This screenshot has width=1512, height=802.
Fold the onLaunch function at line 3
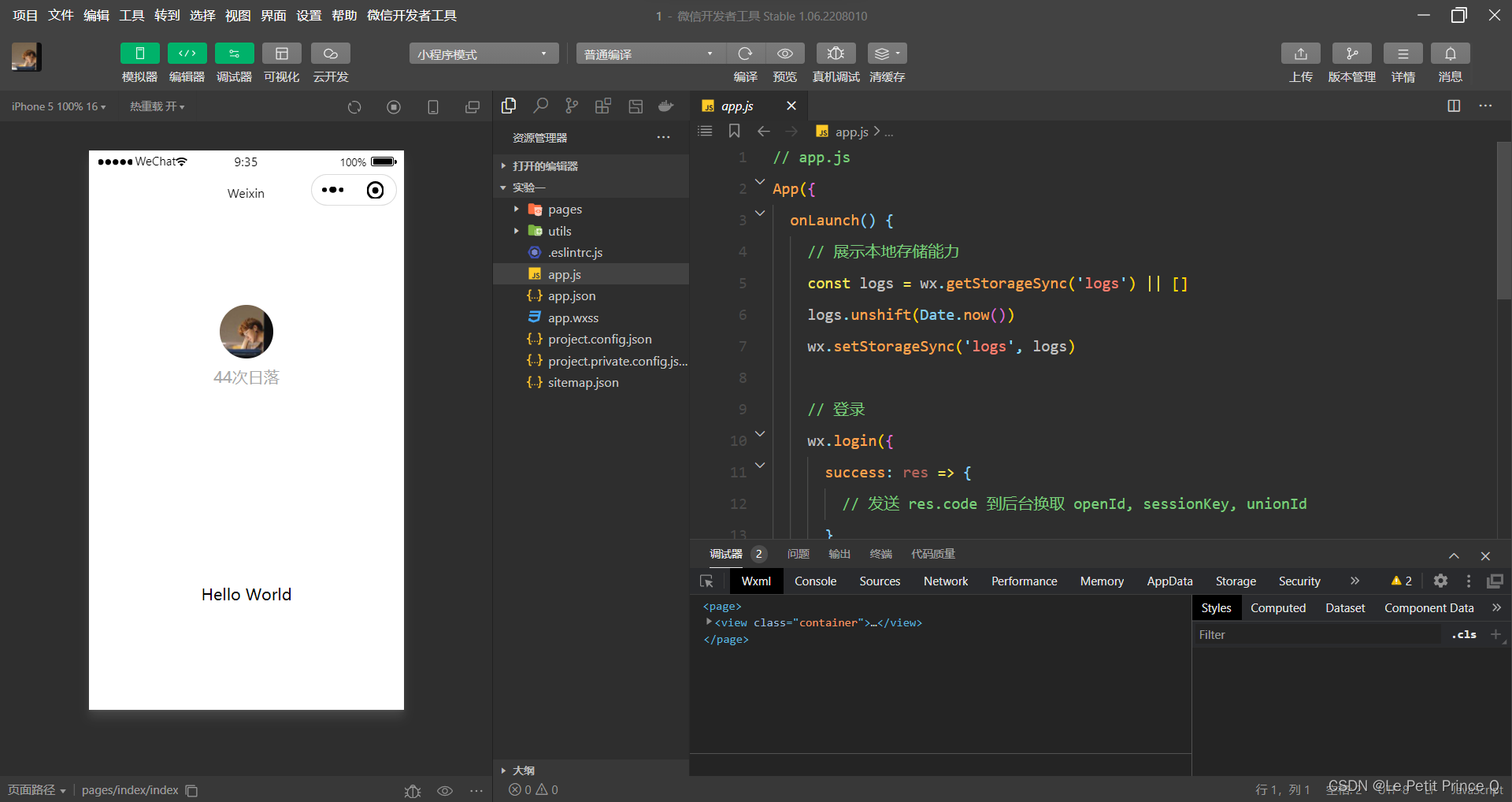(x=760, y=213)
